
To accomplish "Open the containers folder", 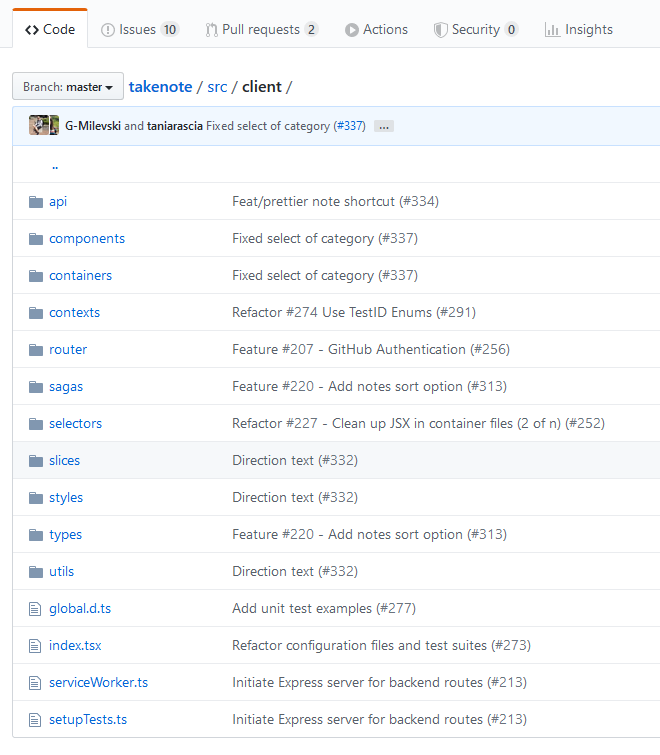I will [x=80, y=276].
